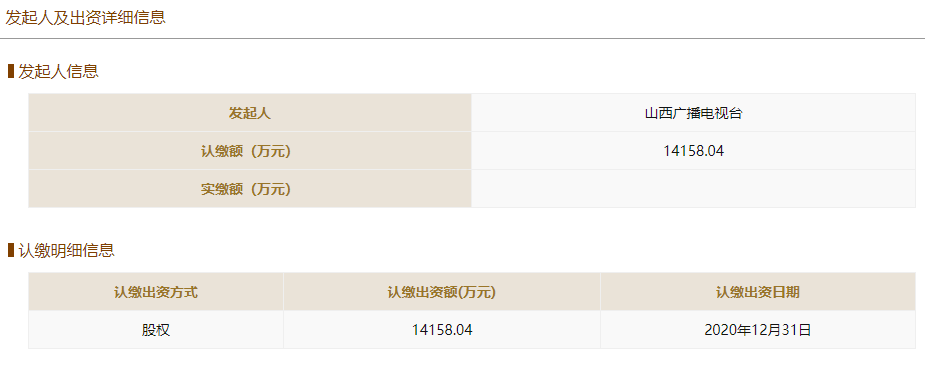
Task: Click the empty 实缴额 value cell
Action: (693, 189)
